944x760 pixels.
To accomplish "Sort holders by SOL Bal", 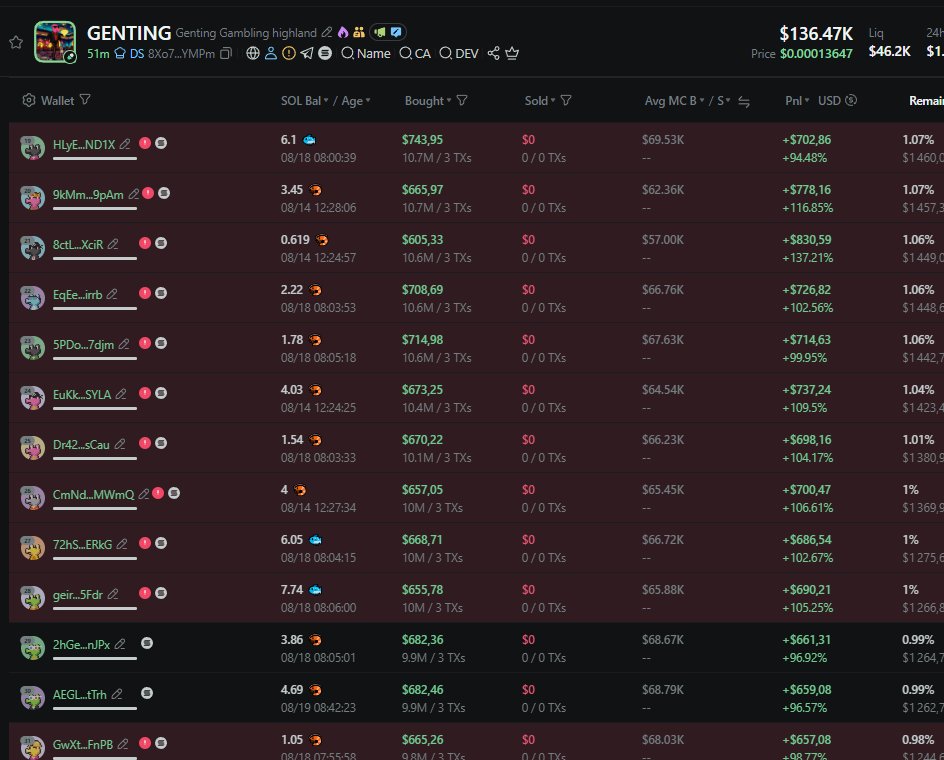I will point(305,101).
